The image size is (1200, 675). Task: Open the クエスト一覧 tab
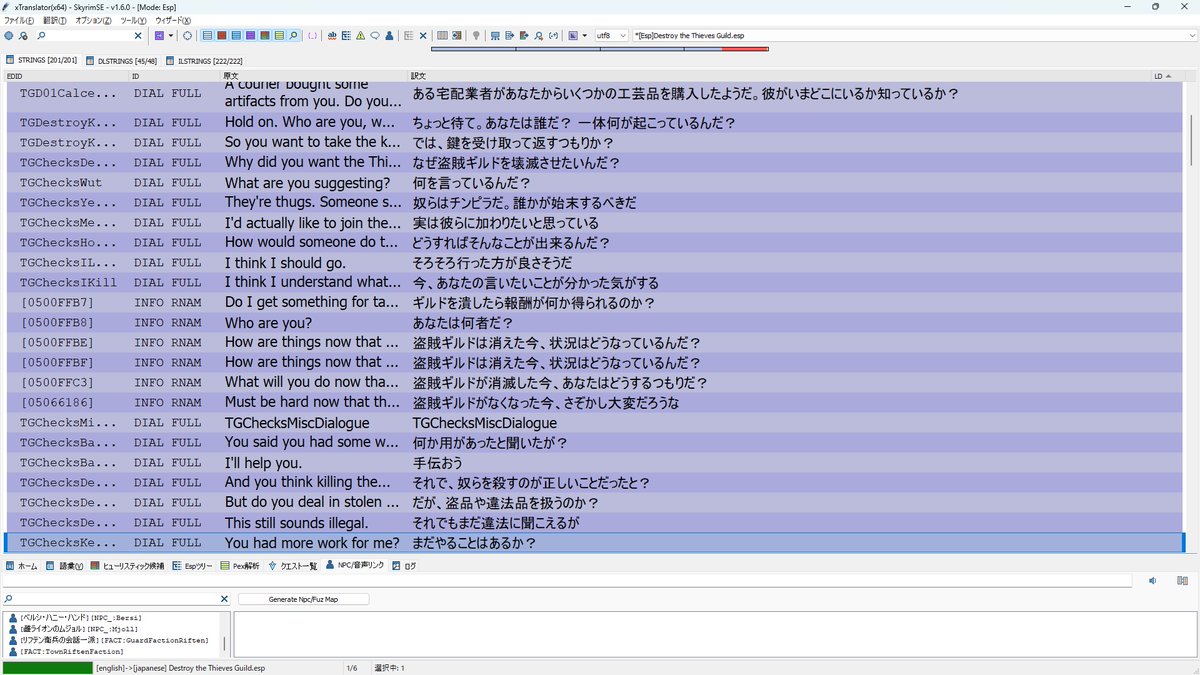pos(293,566)
